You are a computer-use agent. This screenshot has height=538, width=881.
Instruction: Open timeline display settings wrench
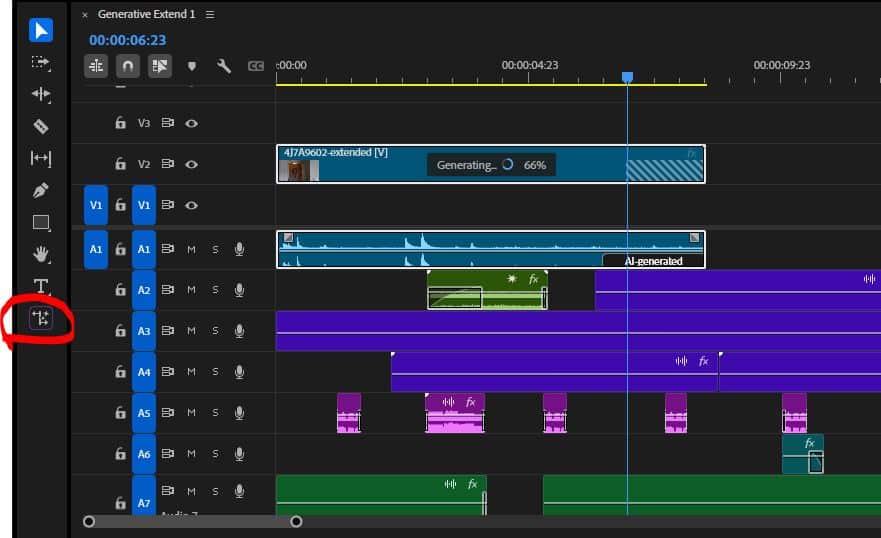point(224,66)
